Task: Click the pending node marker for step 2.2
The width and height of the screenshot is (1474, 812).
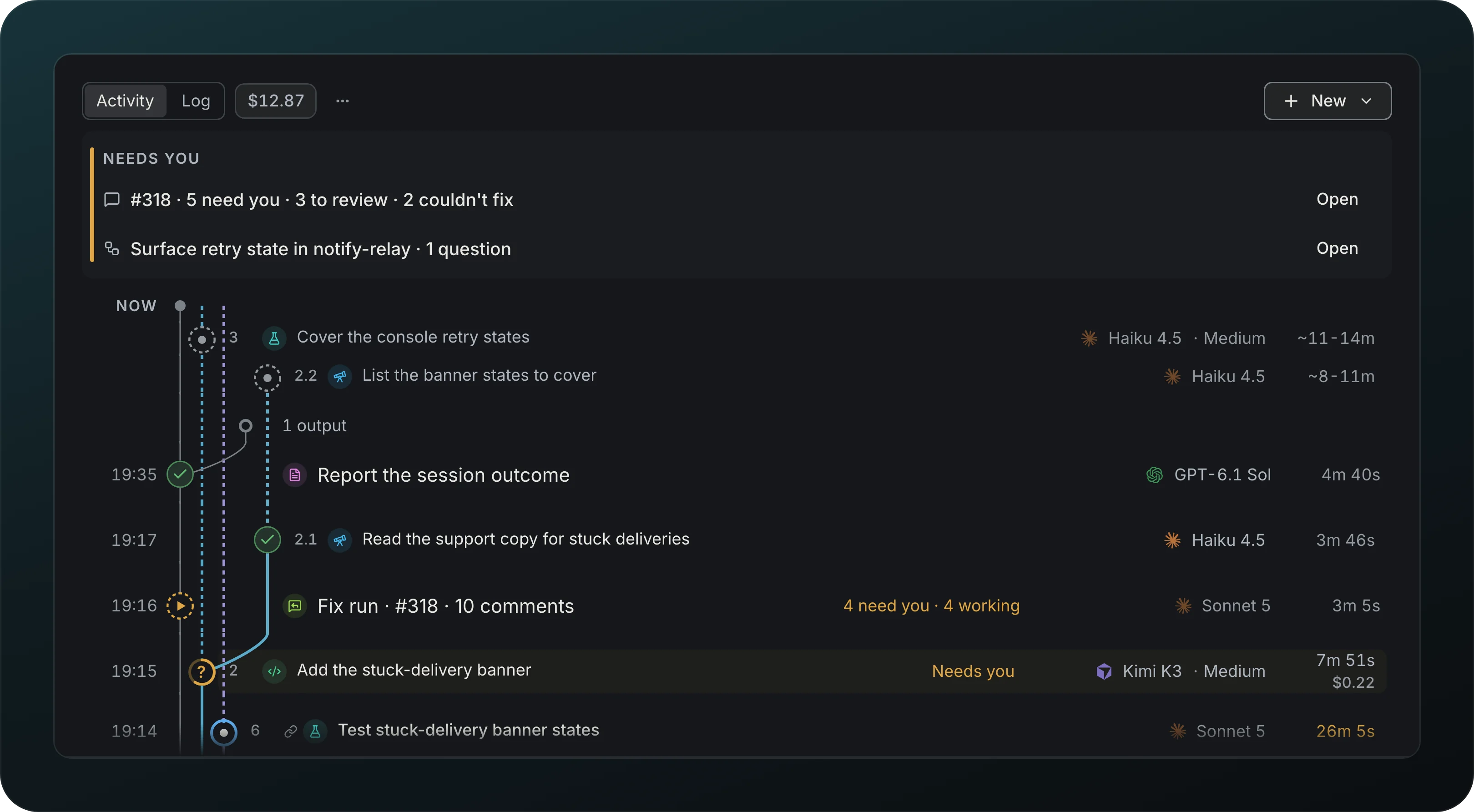Action: 267,378
